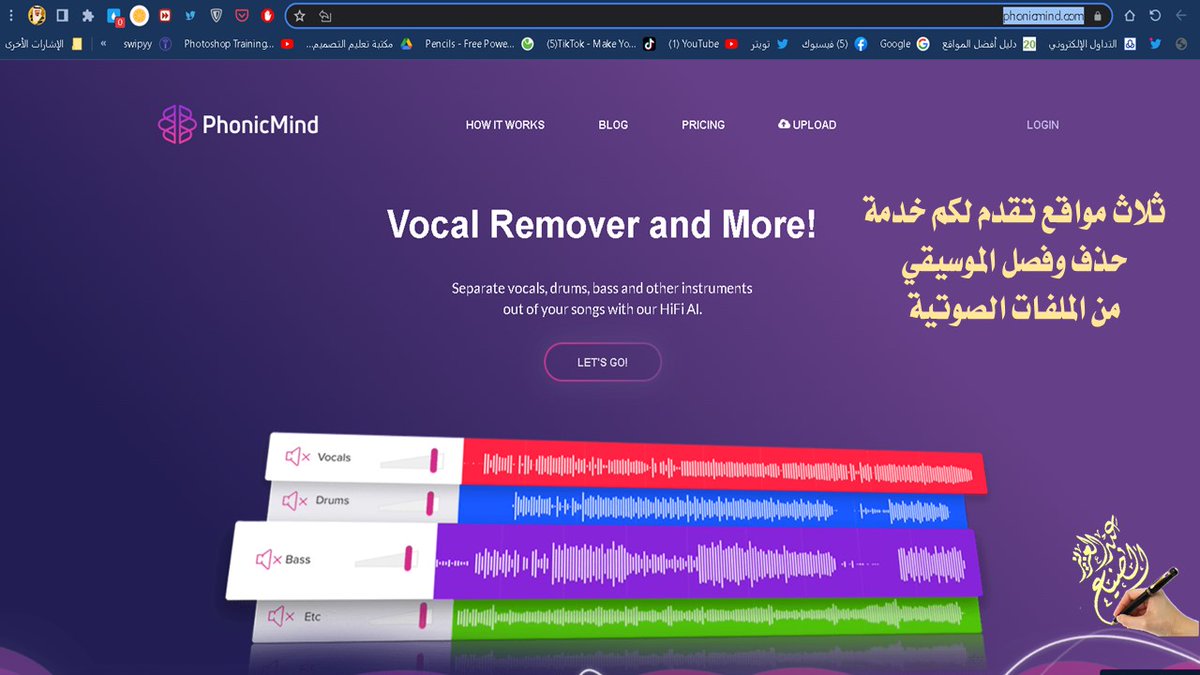Reload the page with the refresh icon
Image resolution: width=1200 pixels, height=675 pixels.
(1155, 16)
